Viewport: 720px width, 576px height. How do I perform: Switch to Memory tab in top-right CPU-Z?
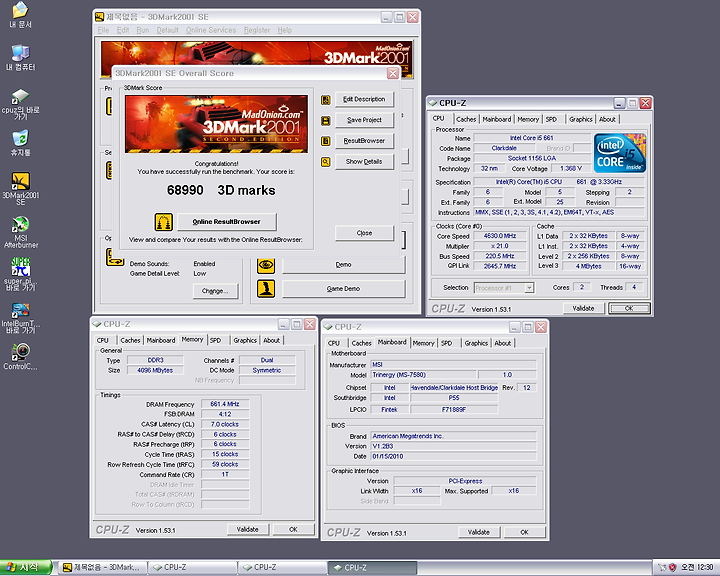[x=528, y=119]
